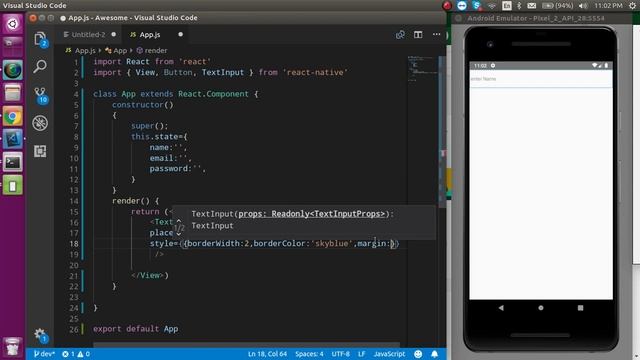Show previous signature in parameter hint
The width and height of the screenshot is (640, 360).
click(x=179, y=221)
